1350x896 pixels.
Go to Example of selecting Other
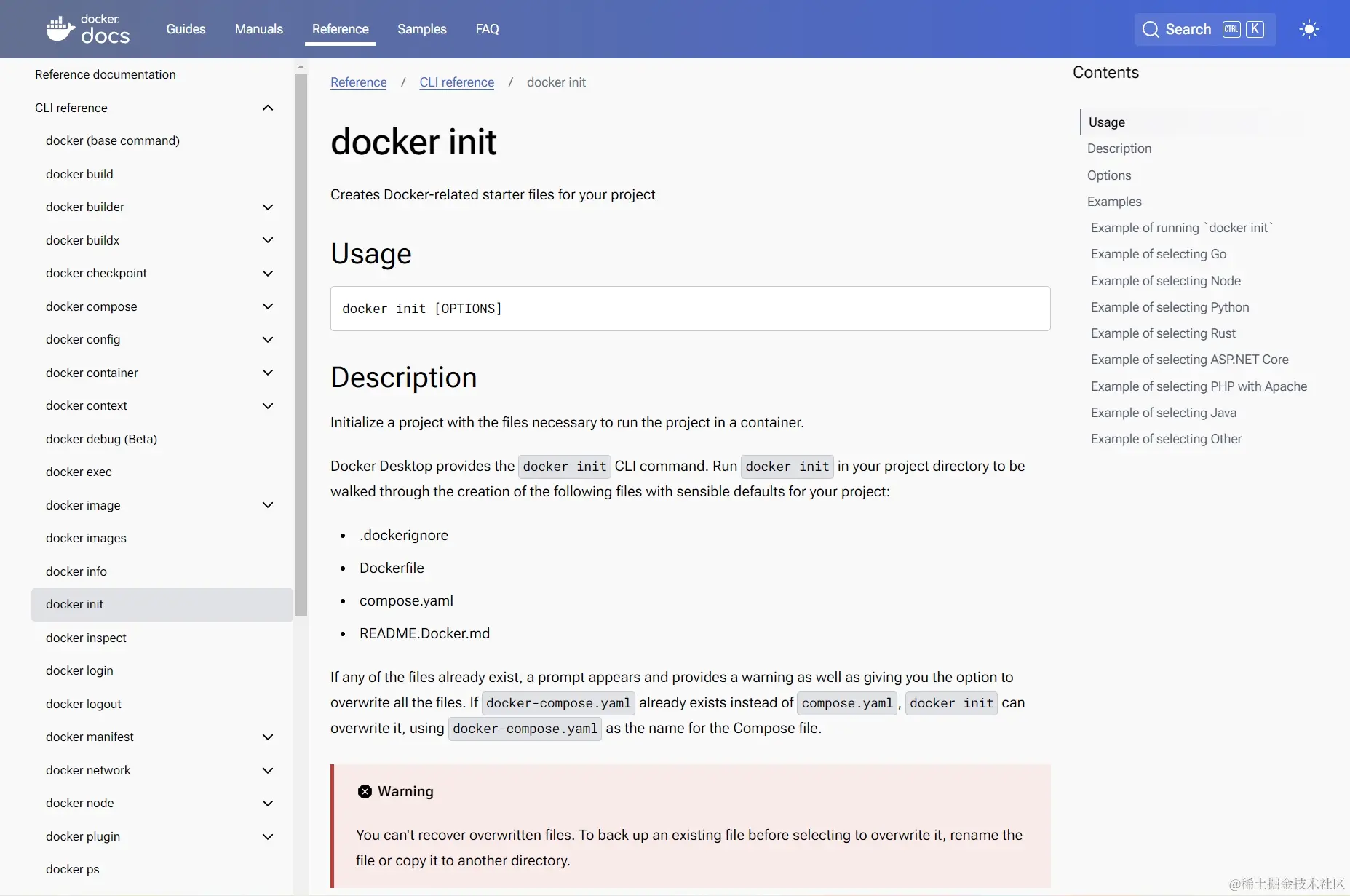(1166, 439)
